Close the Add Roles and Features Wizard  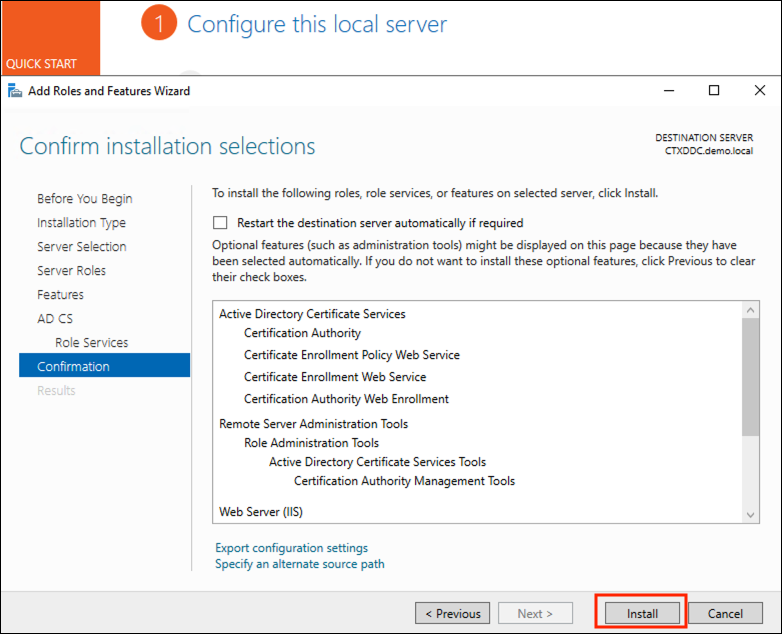(x=760, y=91)
